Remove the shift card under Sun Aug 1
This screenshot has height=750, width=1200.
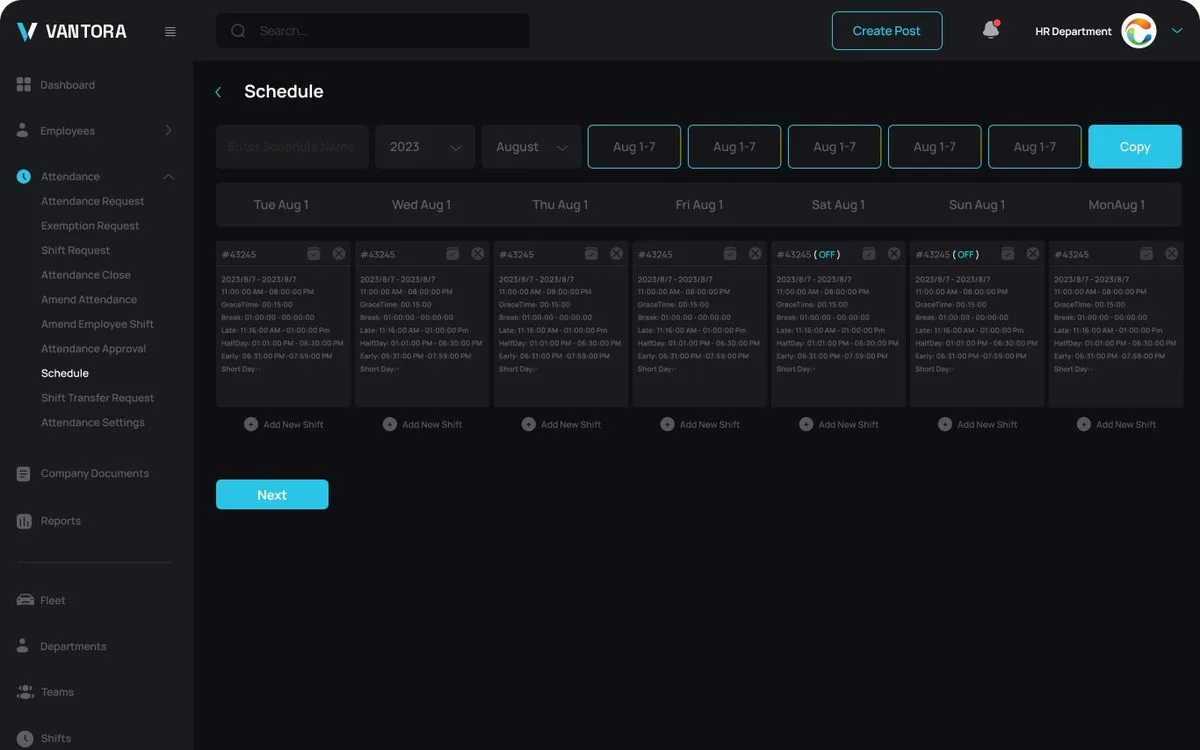pos(1033,254)
